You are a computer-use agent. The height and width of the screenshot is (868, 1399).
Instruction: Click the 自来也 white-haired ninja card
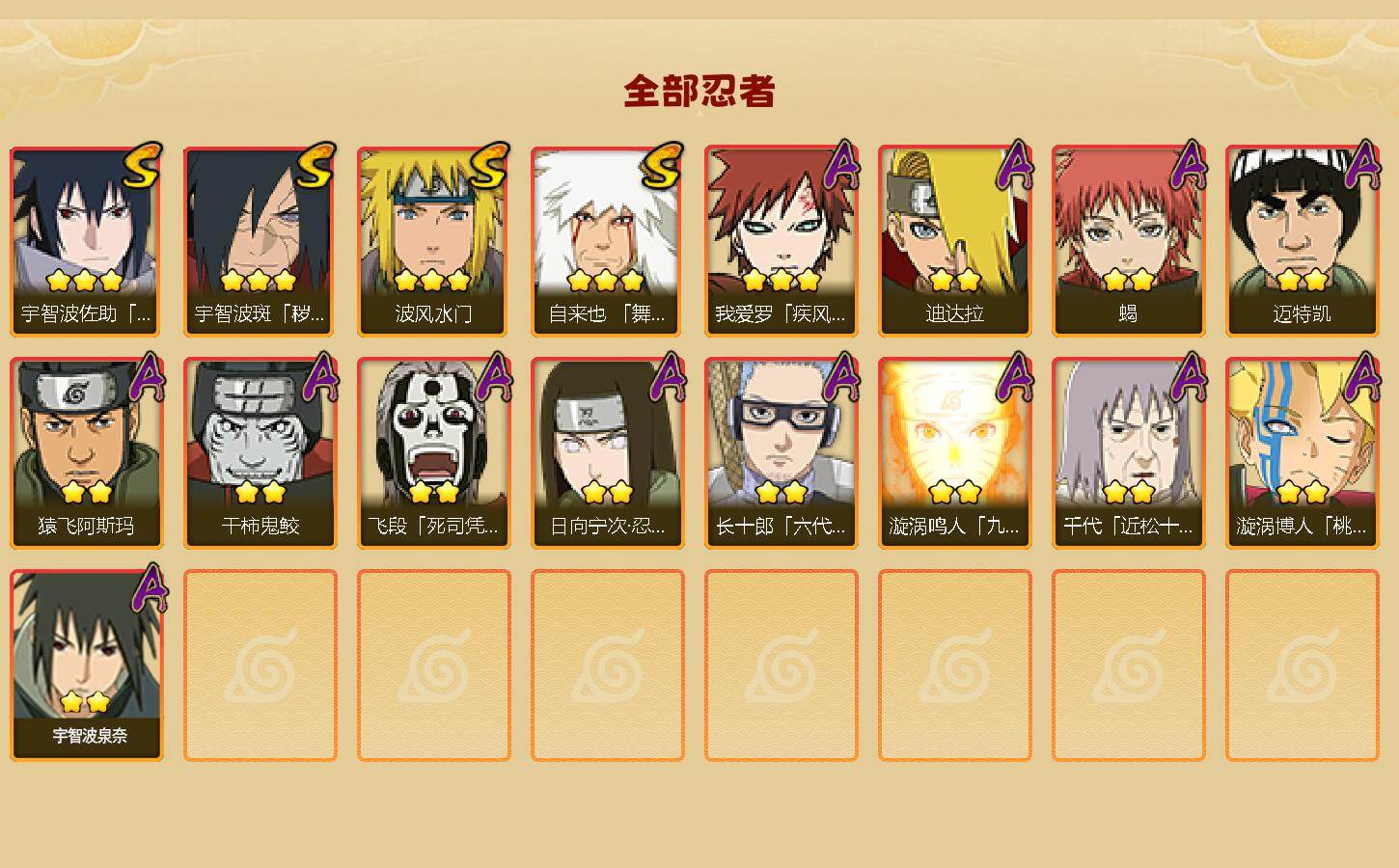(x=607, y=241)
